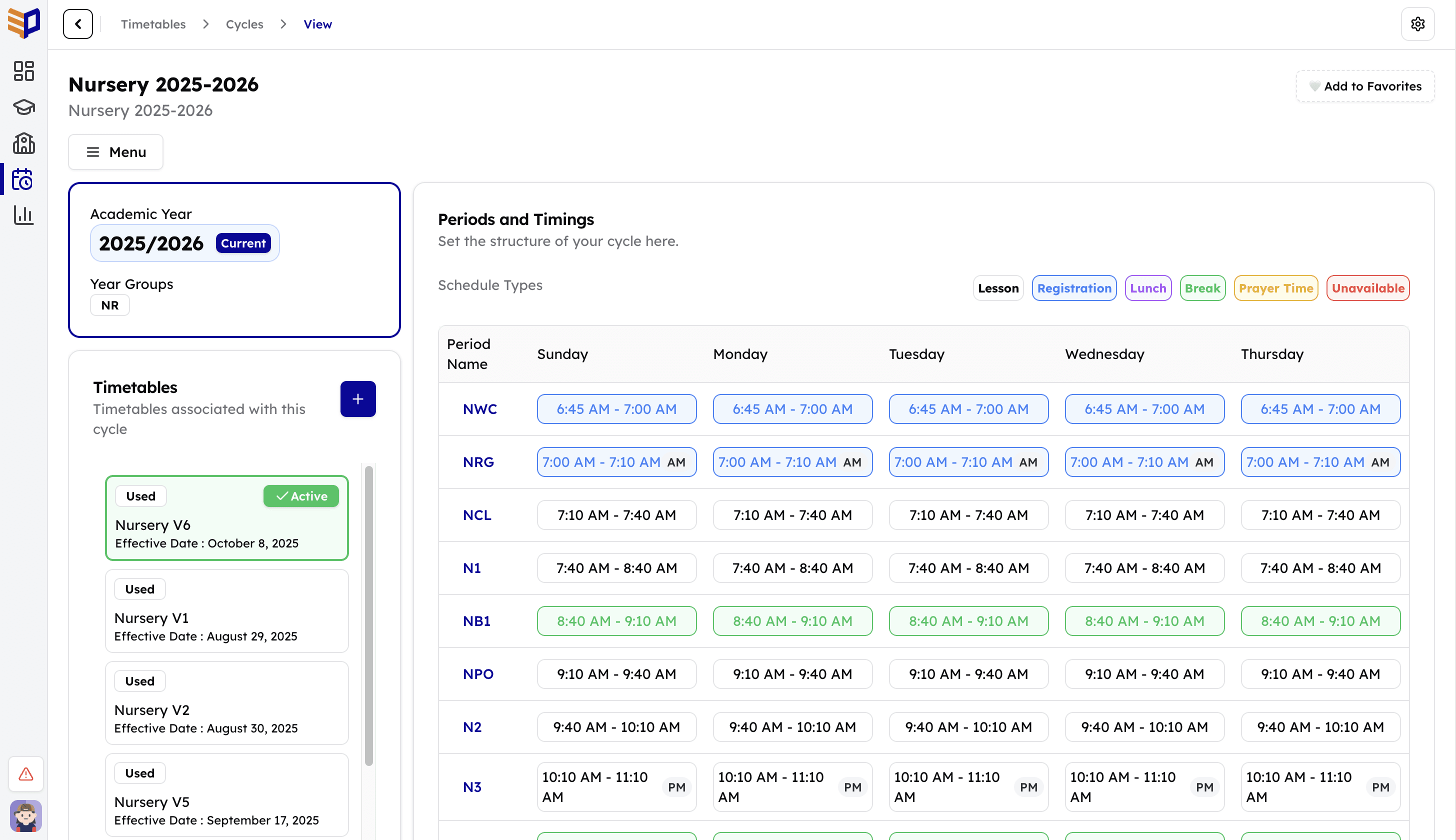Click the Tuesday column header
Viewport: 1456px width, 840px height.
pyautogui.click(x=916, y=354)
